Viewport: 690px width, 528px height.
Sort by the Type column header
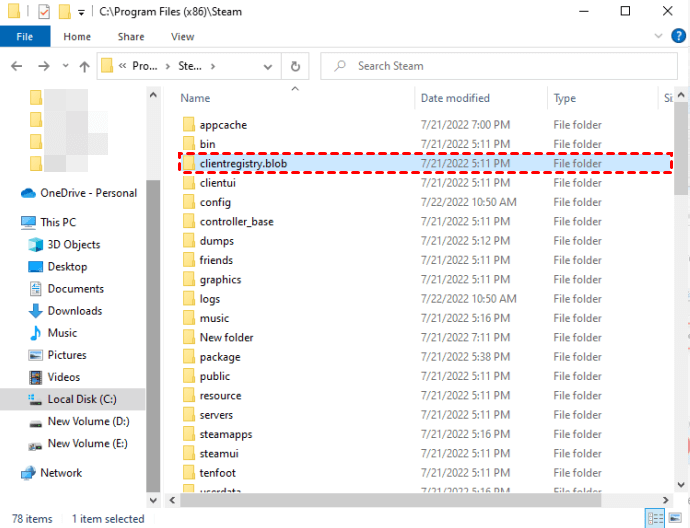point(565,98)
